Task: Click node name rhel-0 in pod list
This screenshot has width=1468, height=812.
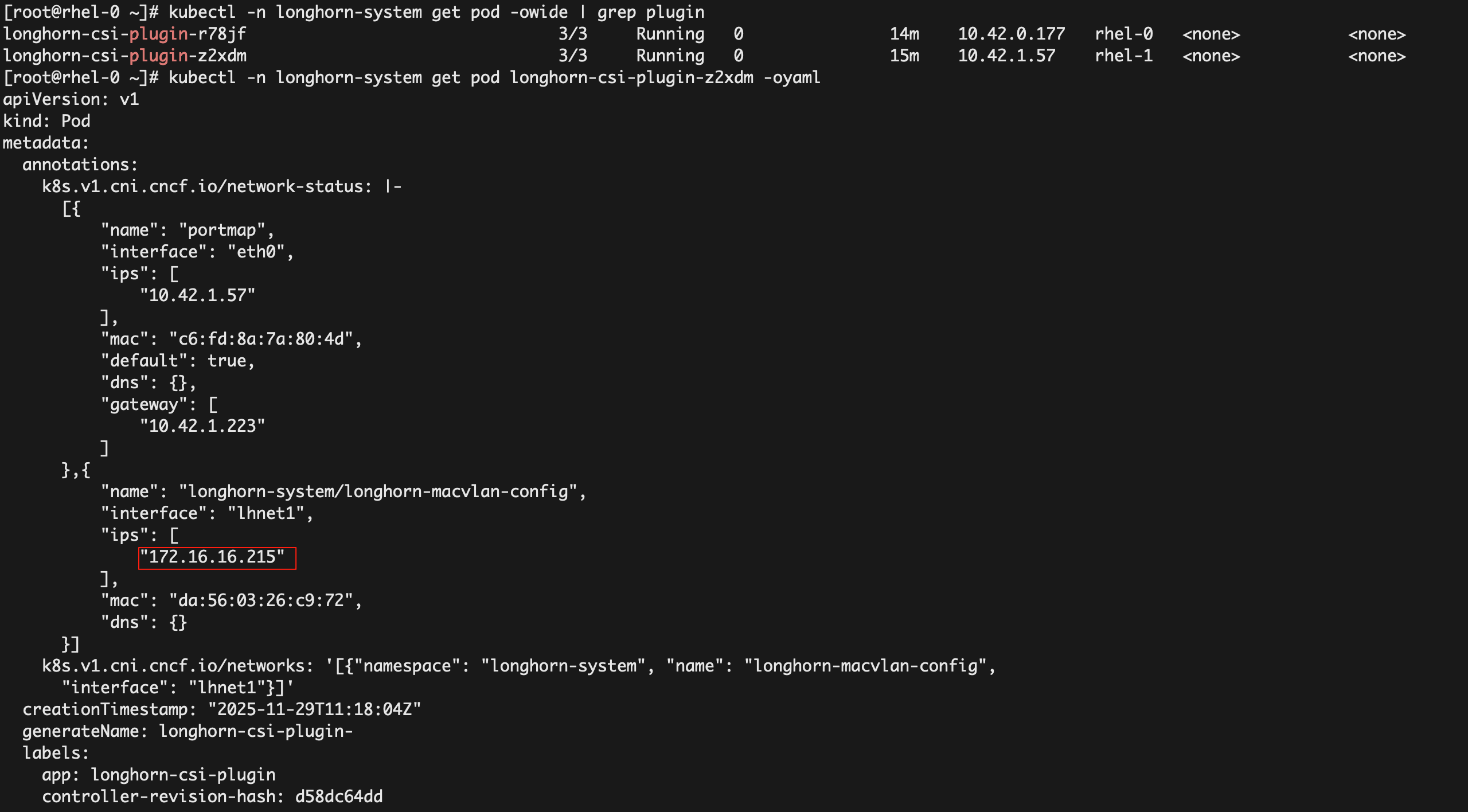Action: click(1123, 34)
